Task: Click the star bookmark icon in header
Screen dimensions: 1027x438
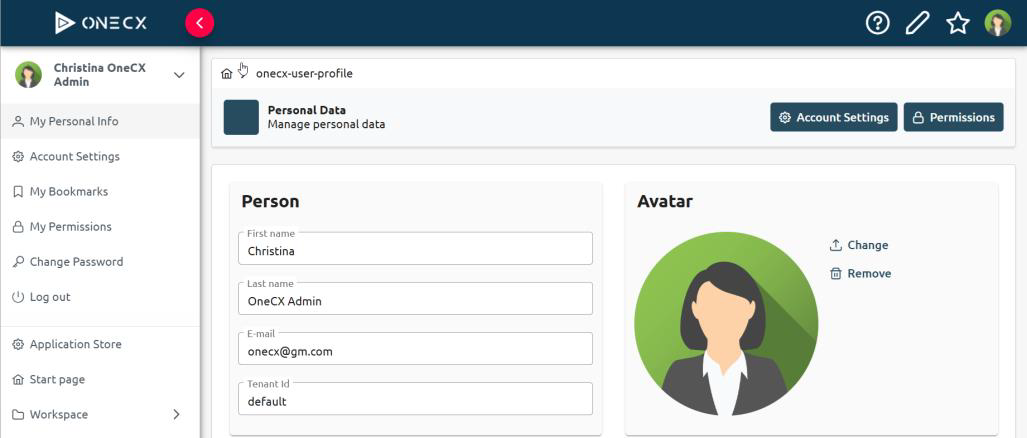Action: coord(958,23)
